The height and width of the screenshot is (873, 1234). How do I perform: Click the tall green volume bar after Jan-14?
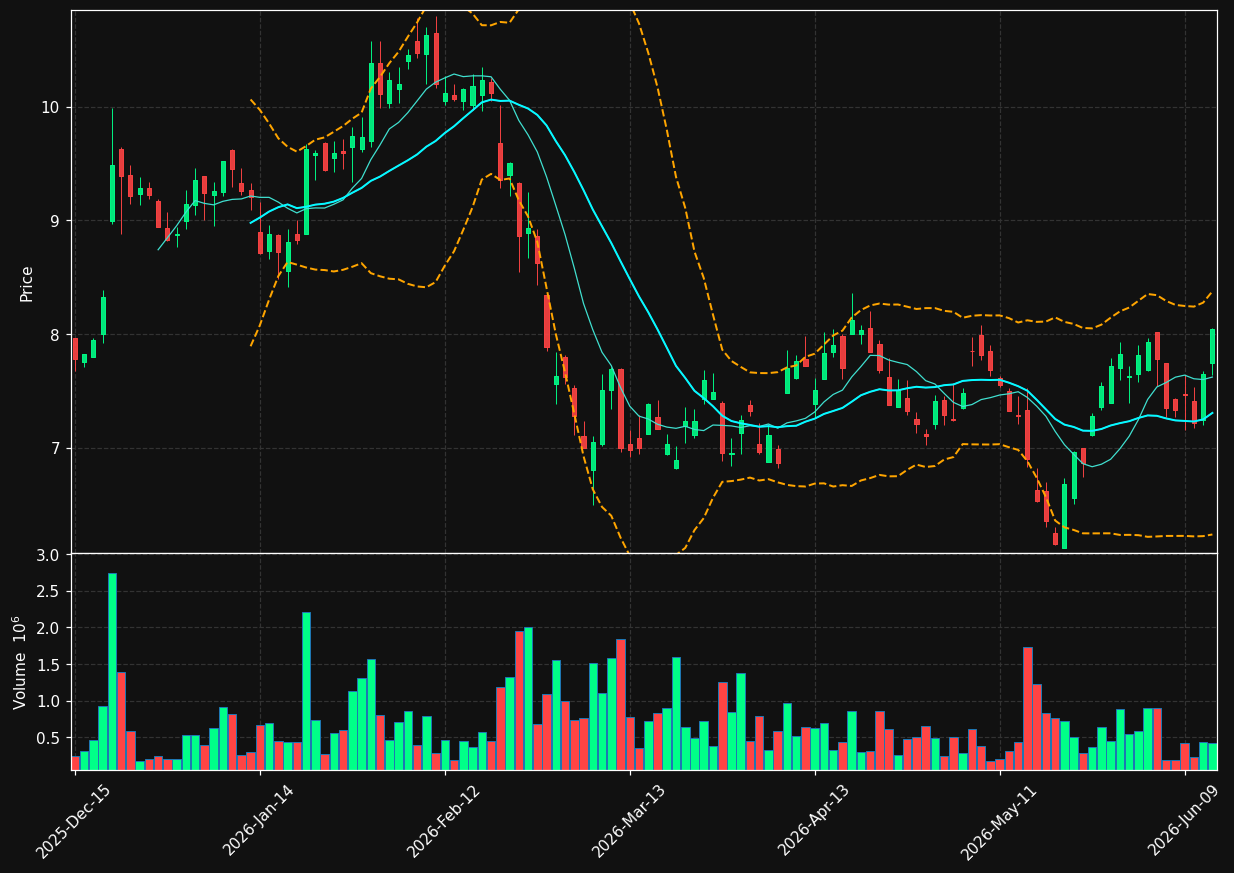pos(306,691)
